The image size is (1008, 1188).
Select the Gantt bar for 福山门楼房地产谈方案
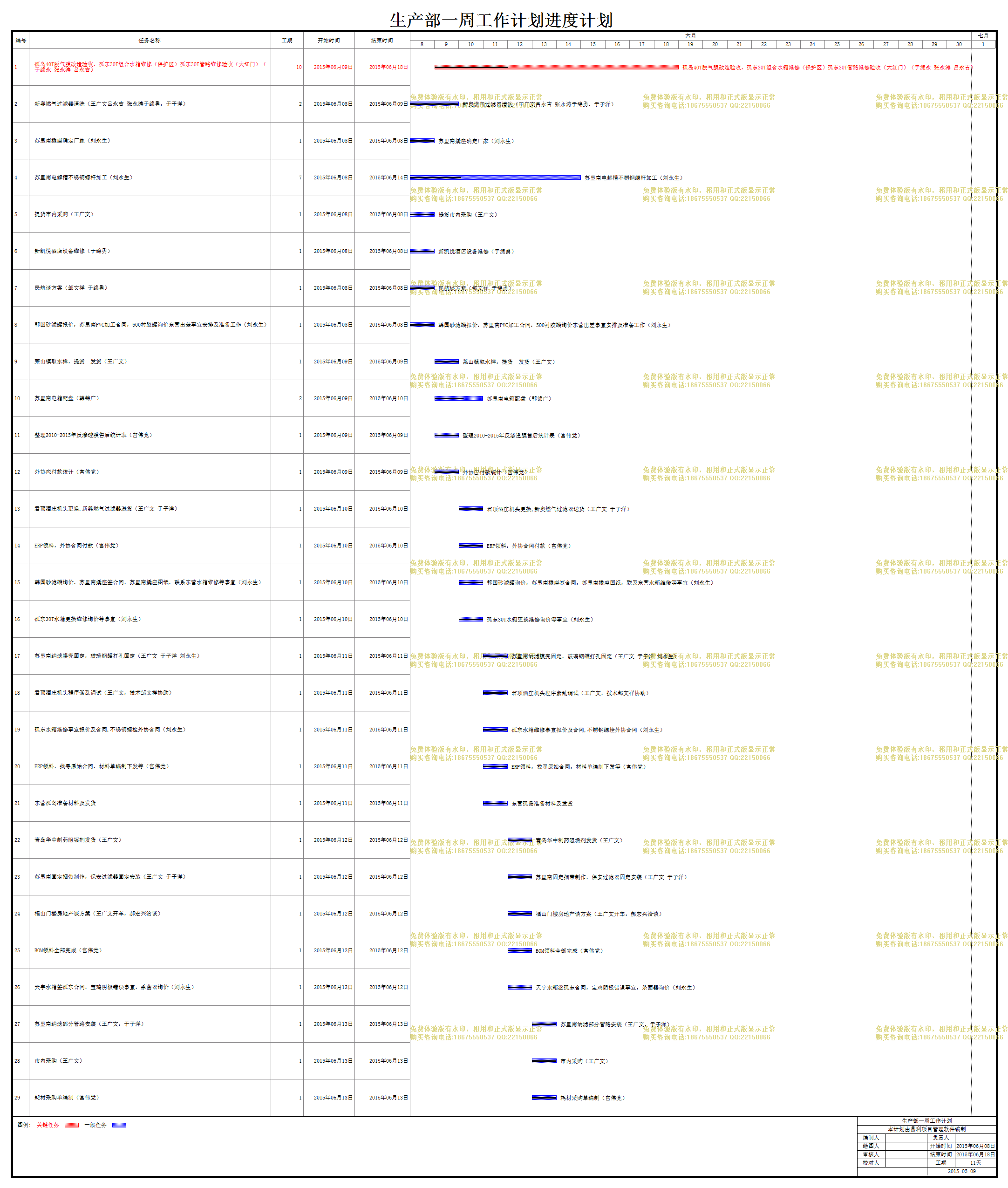(520, 914)
